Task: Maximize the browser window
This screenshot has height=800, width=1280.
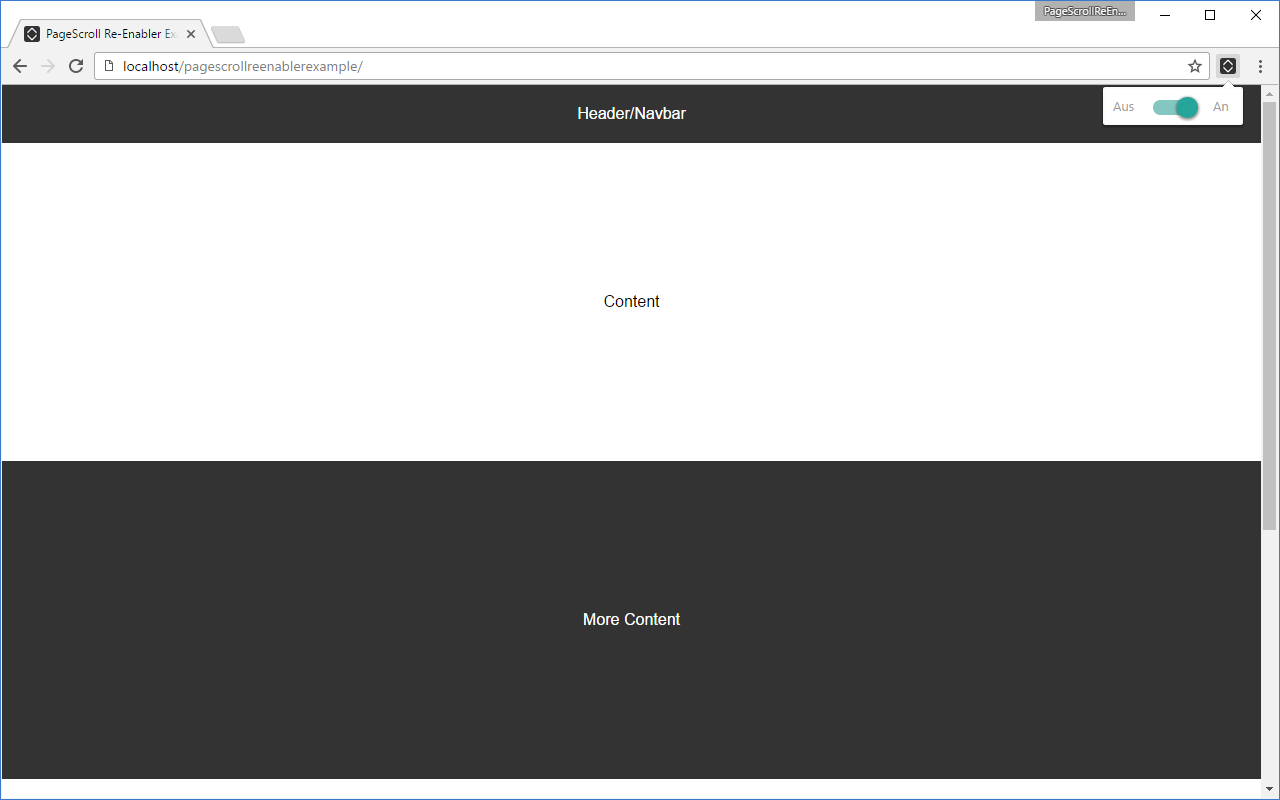Action: pos(1210,15)
